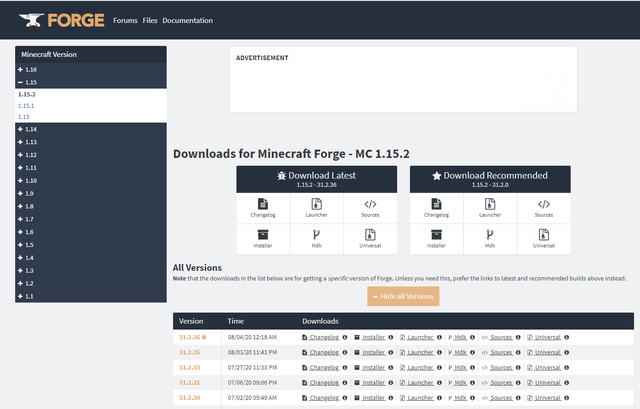Open Changelog under Download Recommended
The width and height of the screenshot is (640, 409).
coord(436,208)
